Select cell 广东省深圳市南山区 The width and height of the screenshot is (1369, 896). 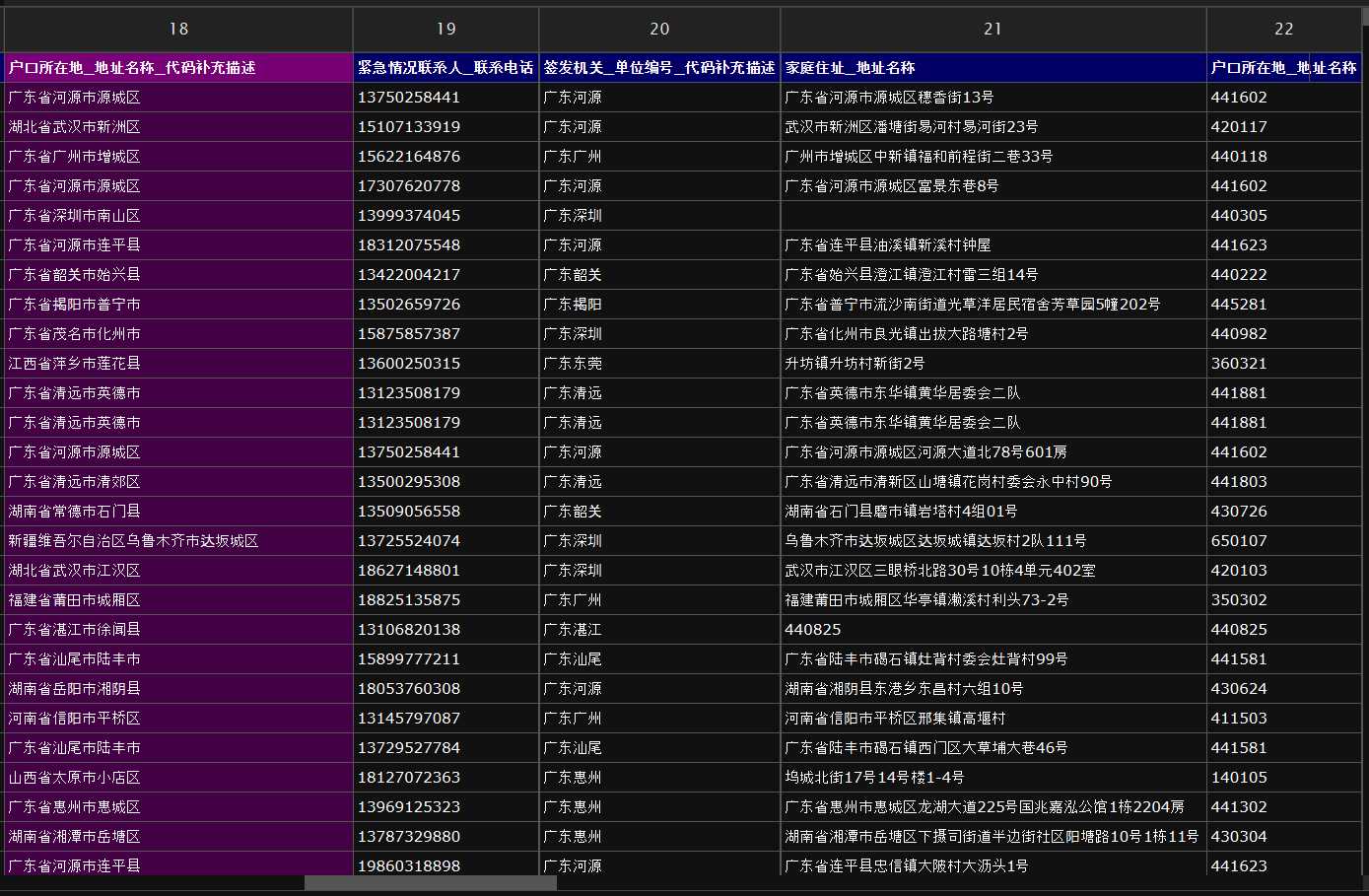178,216
